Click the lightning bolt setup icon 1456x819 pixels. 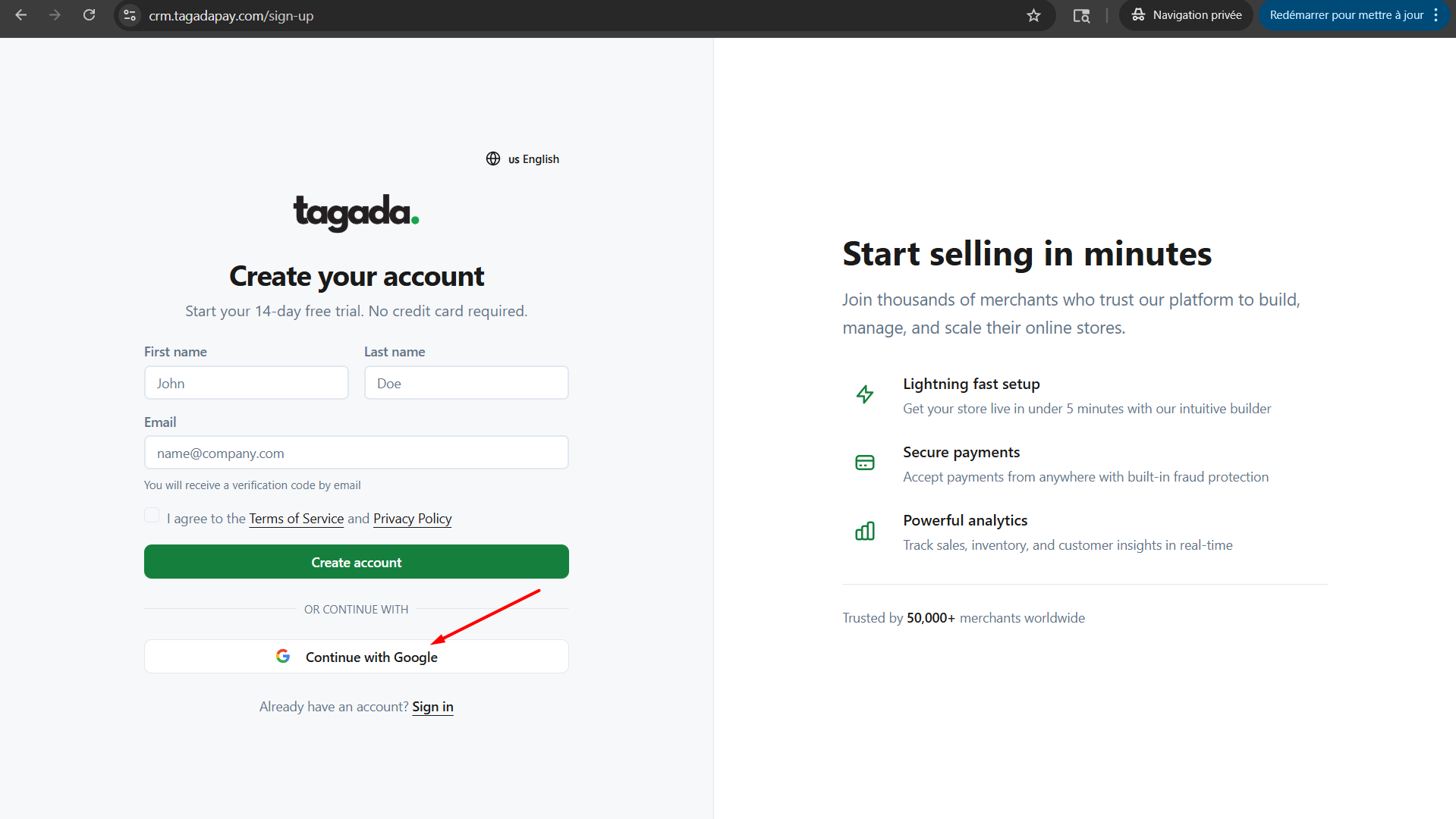[x=865, y=394]
